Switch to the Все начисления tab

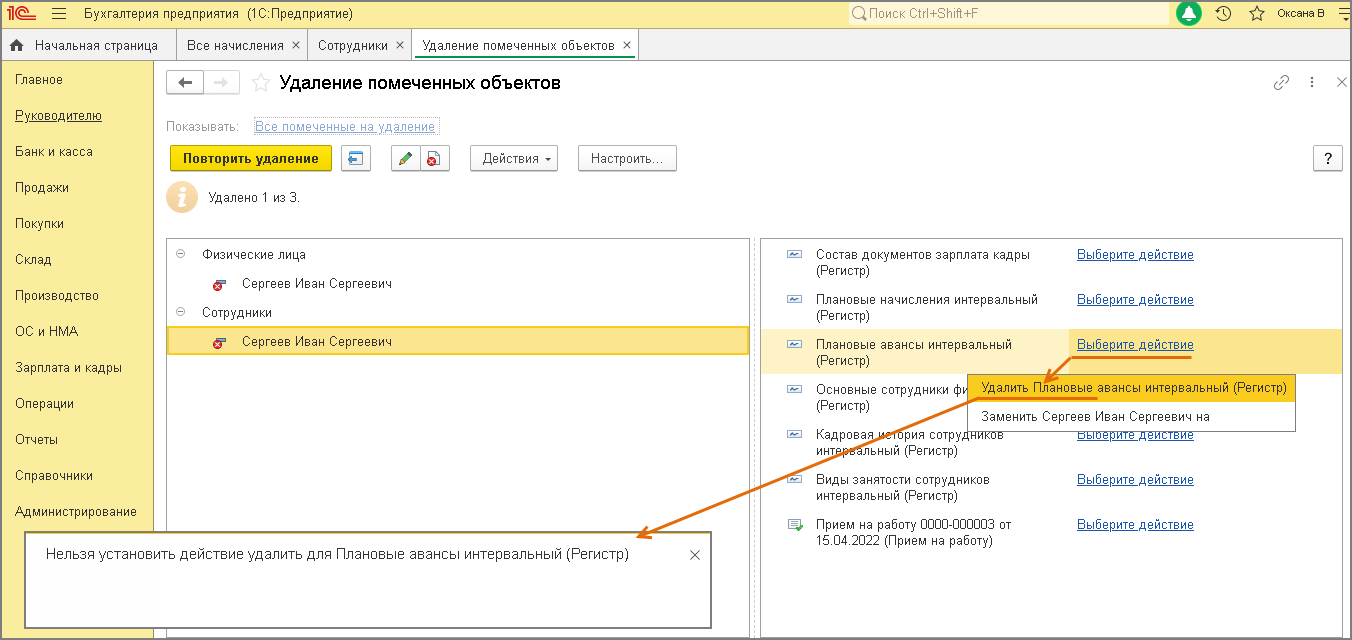(235, 45)
